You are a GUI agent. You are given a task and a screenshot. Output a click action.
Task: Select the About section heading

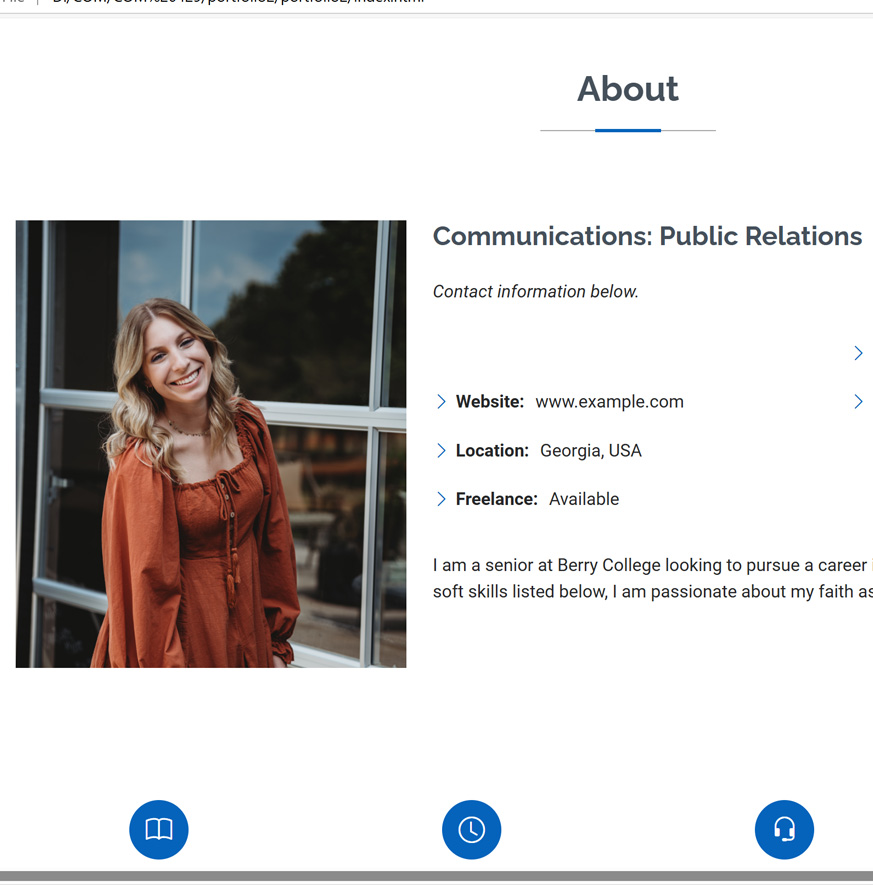click(627, 89)
